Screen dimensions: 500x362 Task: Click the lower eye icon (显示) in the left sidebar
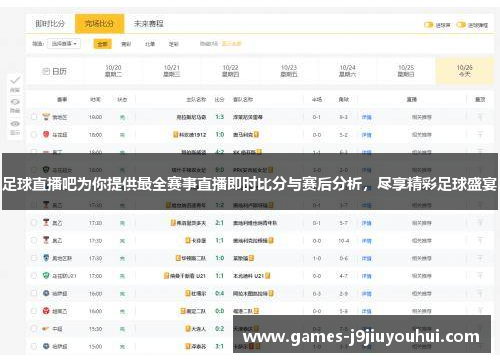(15, 124)
